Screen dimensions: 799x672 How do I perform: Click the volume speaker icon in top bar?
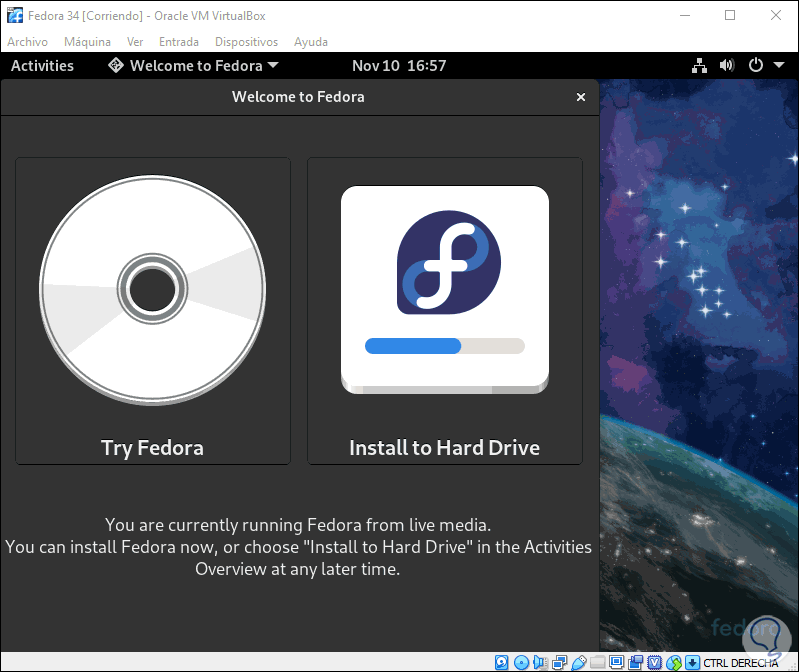tap(727, 66)
